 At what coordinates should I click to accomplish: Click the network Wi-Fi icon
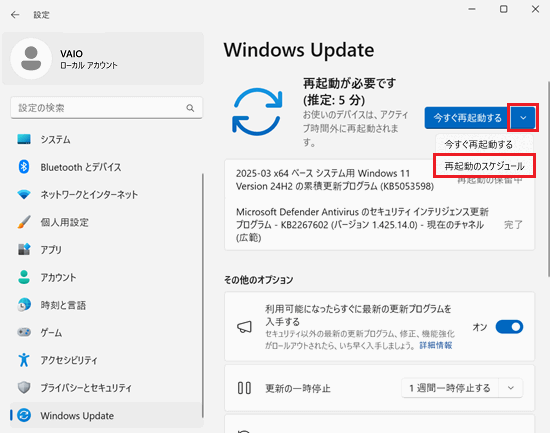click(x=24, y=194)
